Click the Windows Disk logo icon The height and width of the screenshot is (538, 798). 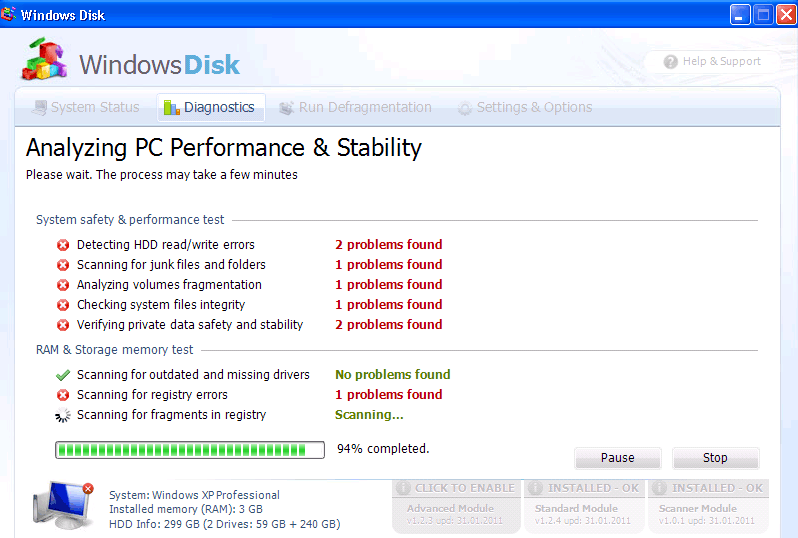[x=45, y=62]
